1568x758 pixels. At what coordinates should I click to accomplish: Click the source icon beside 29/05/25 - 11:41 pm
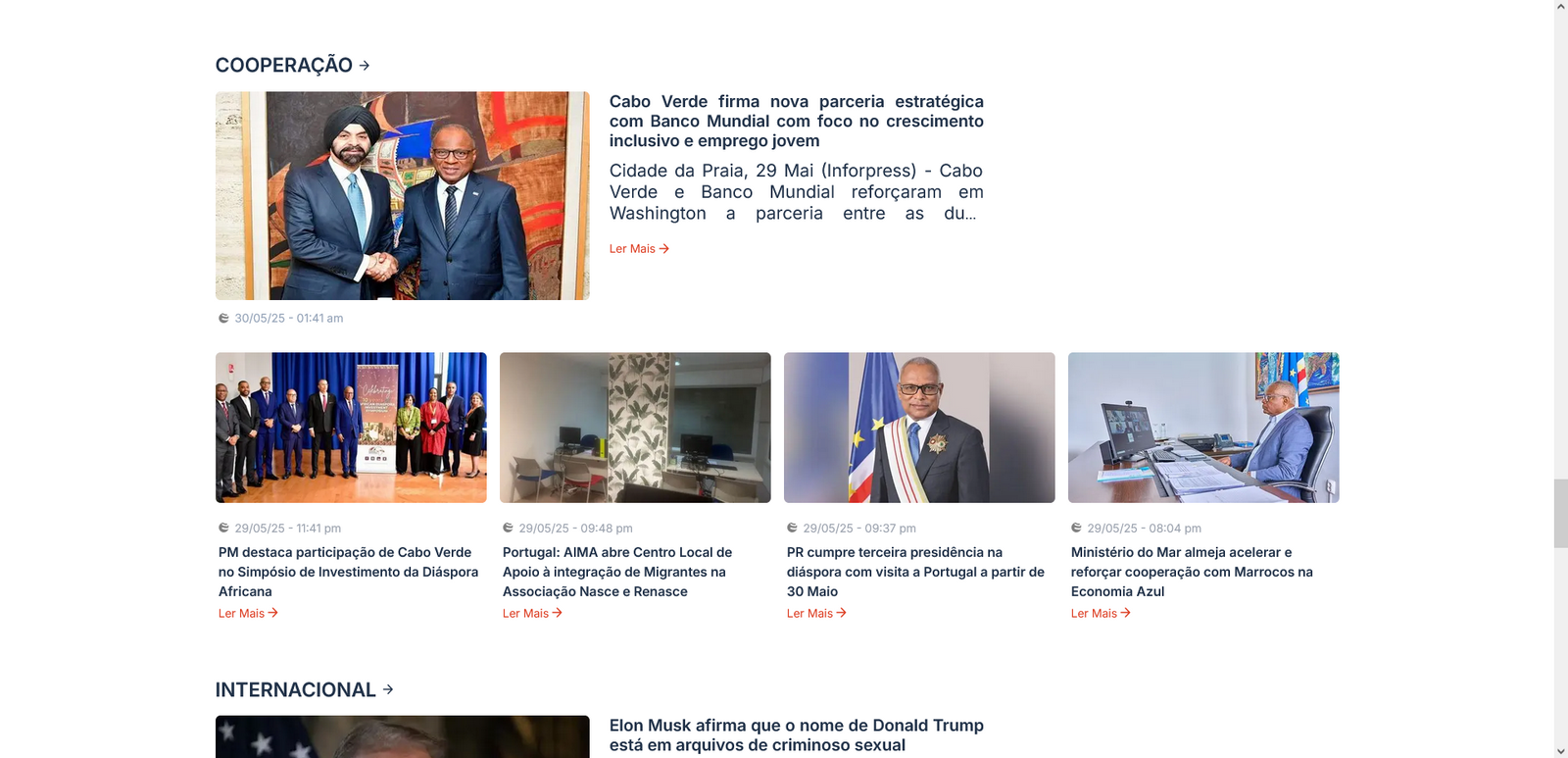[223, 528]
